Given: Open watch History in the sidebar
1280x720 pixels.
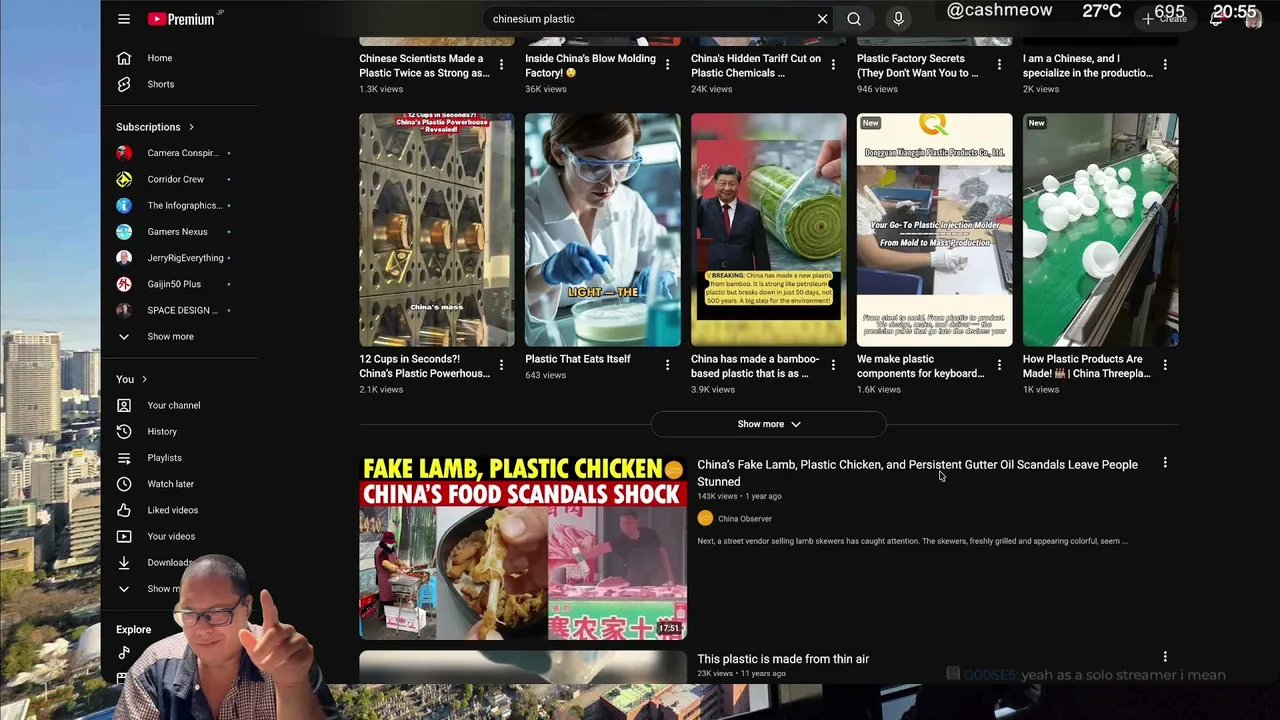Looking at the screenshot, I should pyautogui.click(x=180, y=431).
